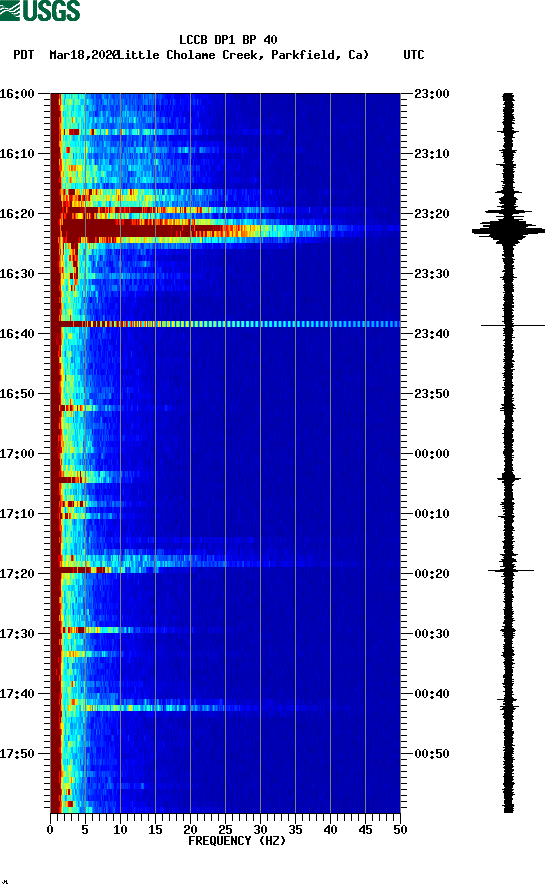Click the 'PDT' timezone label
The height and width of the screenshot is (893, 552).
tap(23, 55)
